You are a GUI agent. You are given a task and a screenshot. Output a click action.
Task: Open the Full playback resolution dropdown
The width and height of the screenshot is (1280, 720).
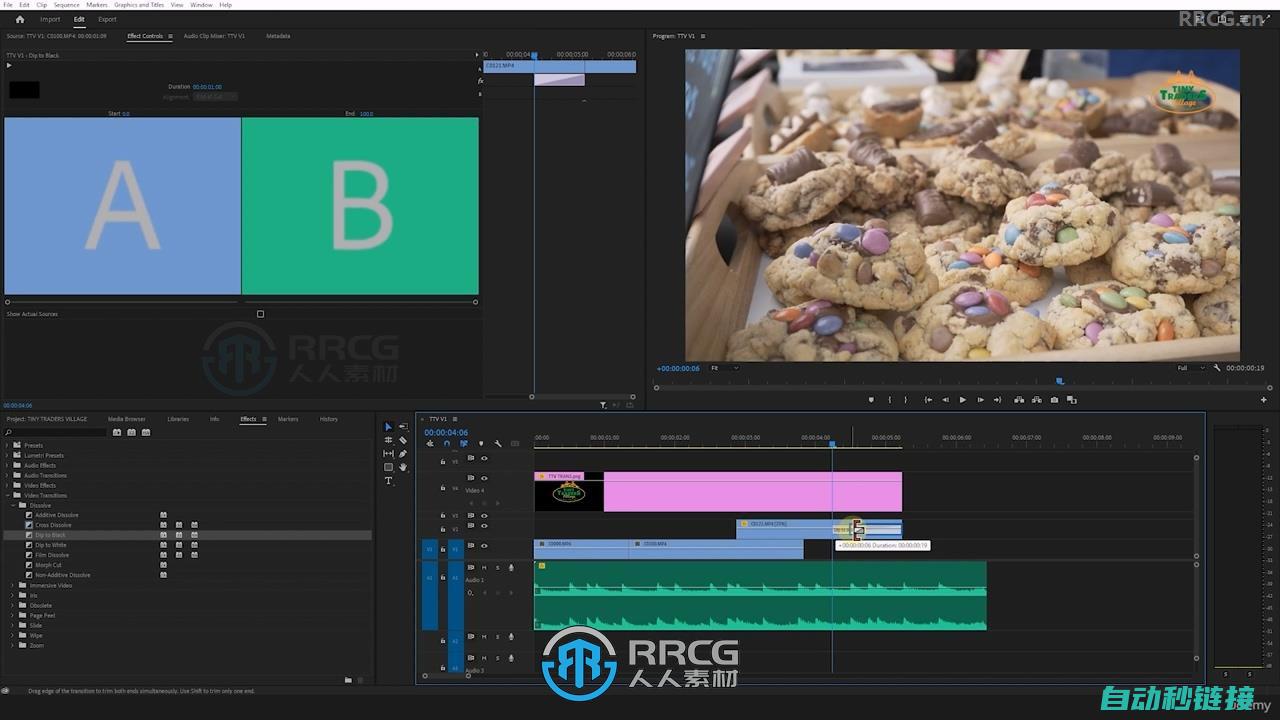1192,368
